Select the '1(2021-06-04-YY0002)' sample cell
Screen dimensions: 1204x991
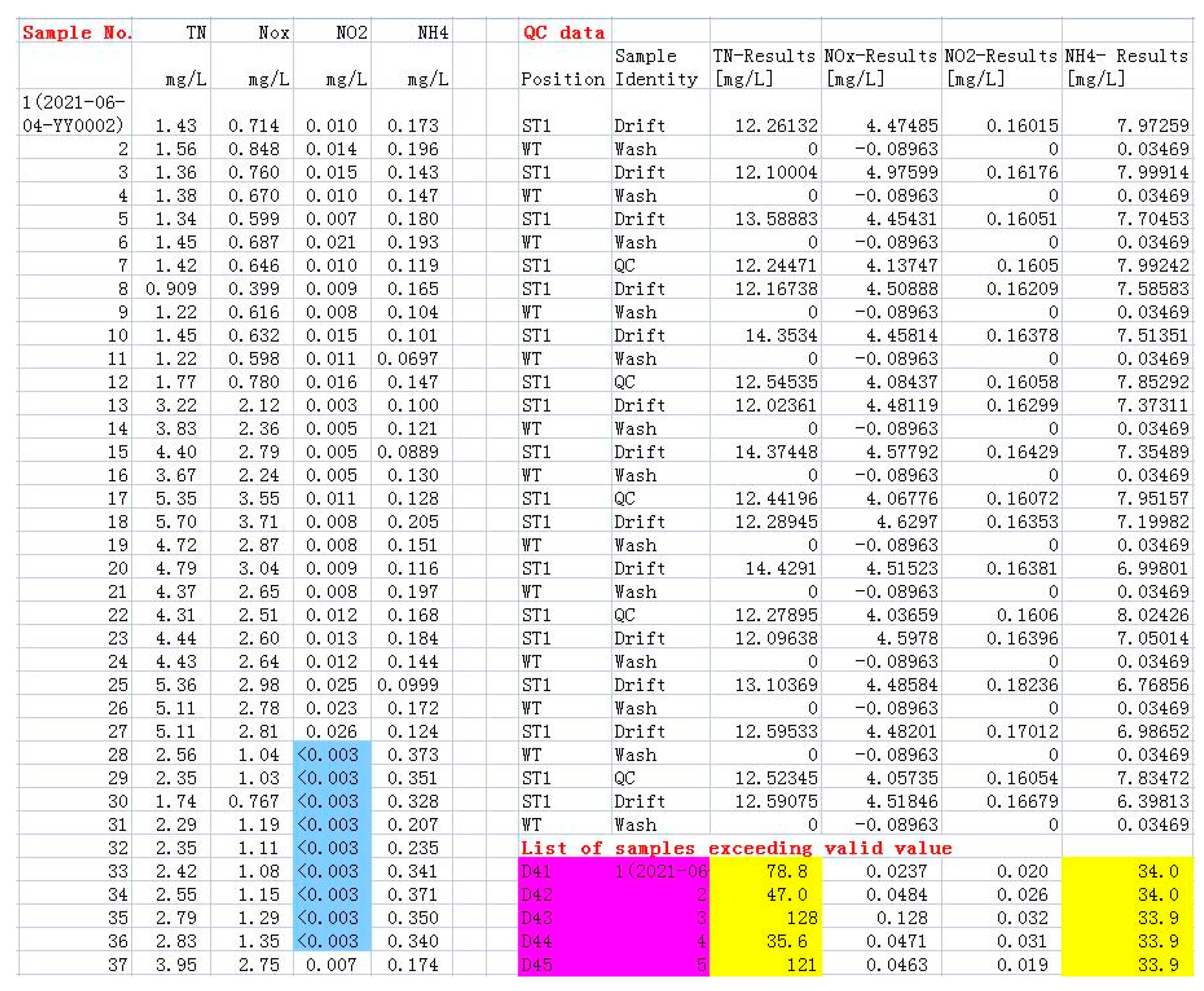point(74,114)
